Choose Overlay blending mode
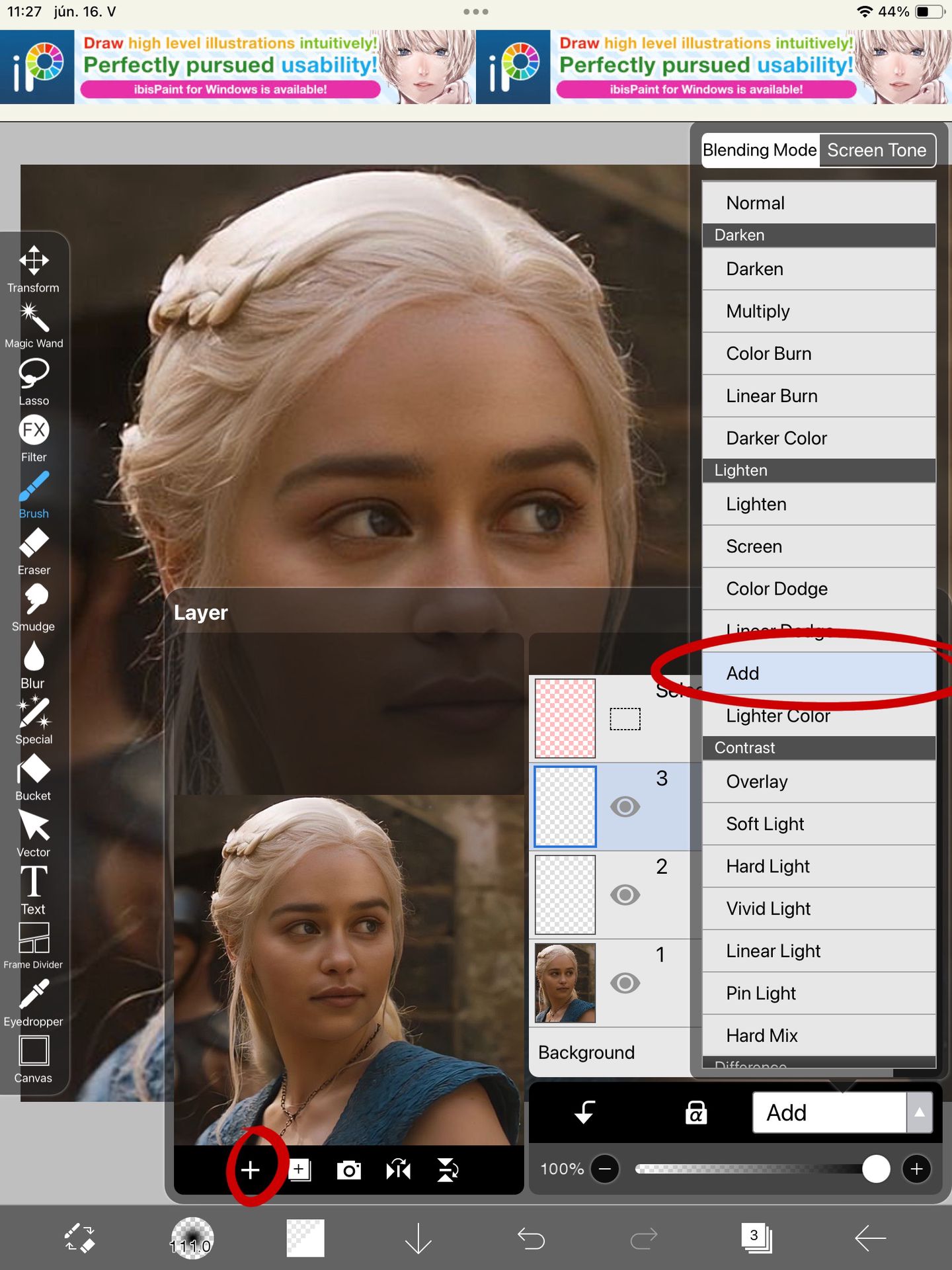 click(819, 781)
